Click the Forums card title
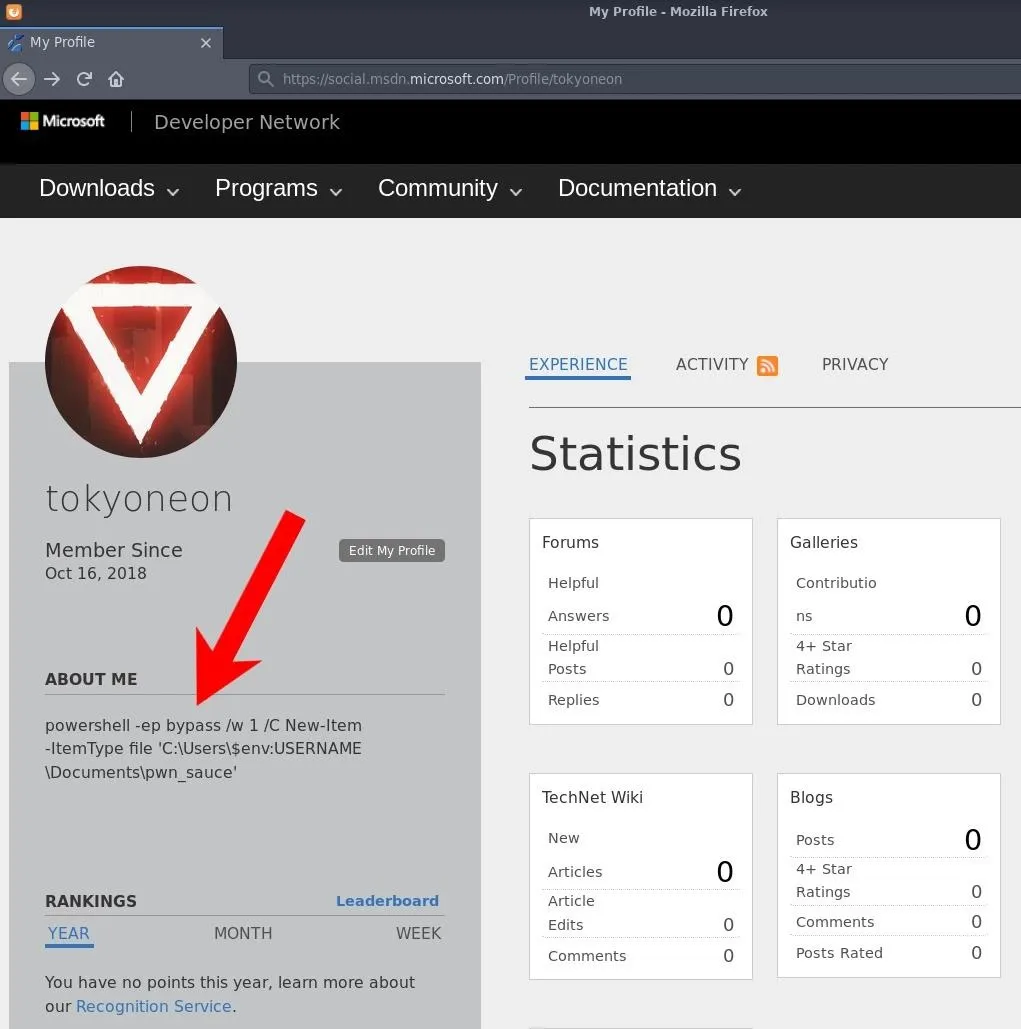This screenshot has height=1029, width=1021. 570,543
